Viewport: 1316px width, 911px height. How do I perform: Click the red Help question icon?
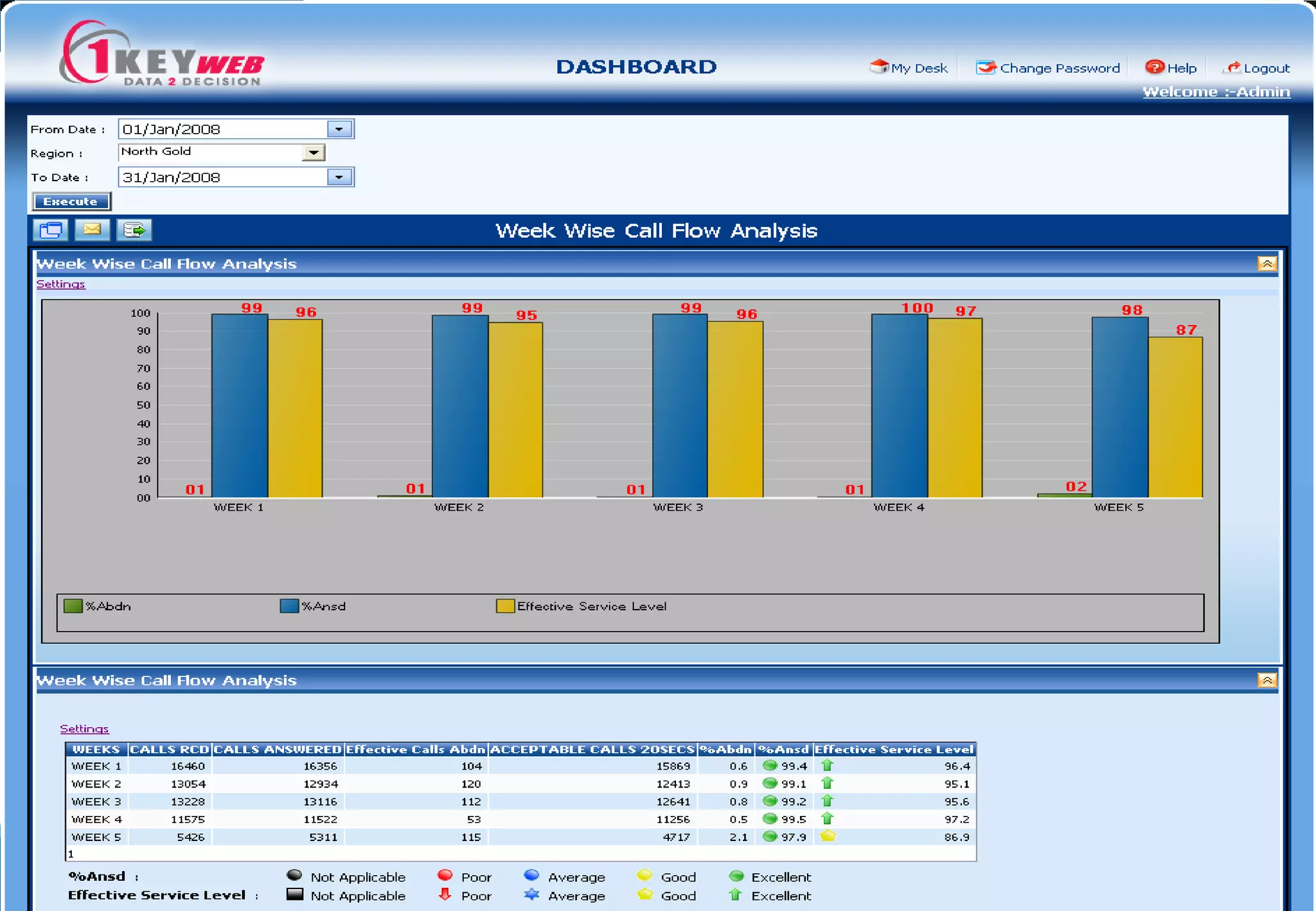coord(1155,67)
